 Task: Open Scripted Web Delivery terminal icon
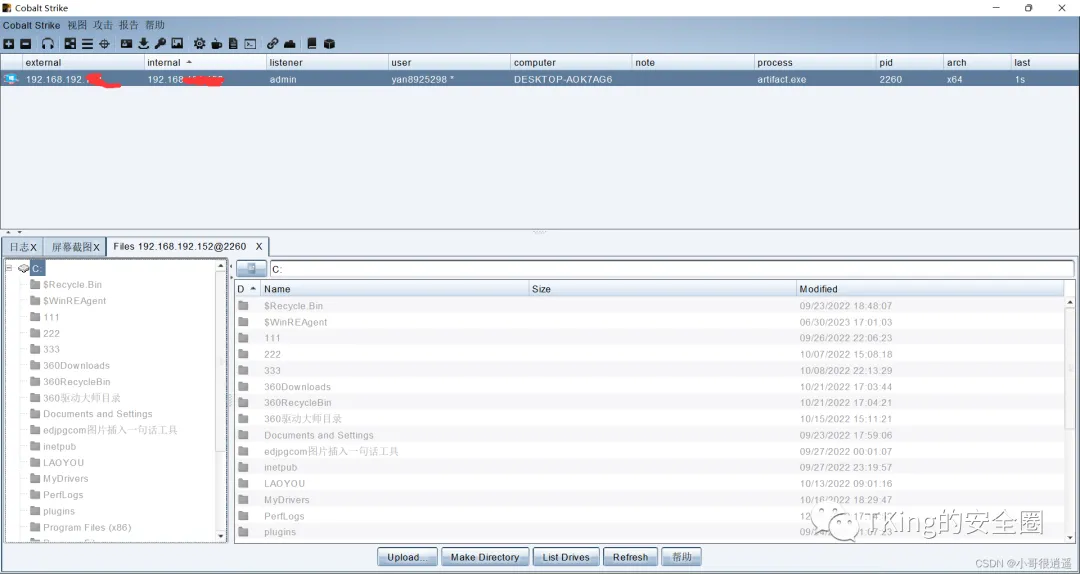click(250, 43)
